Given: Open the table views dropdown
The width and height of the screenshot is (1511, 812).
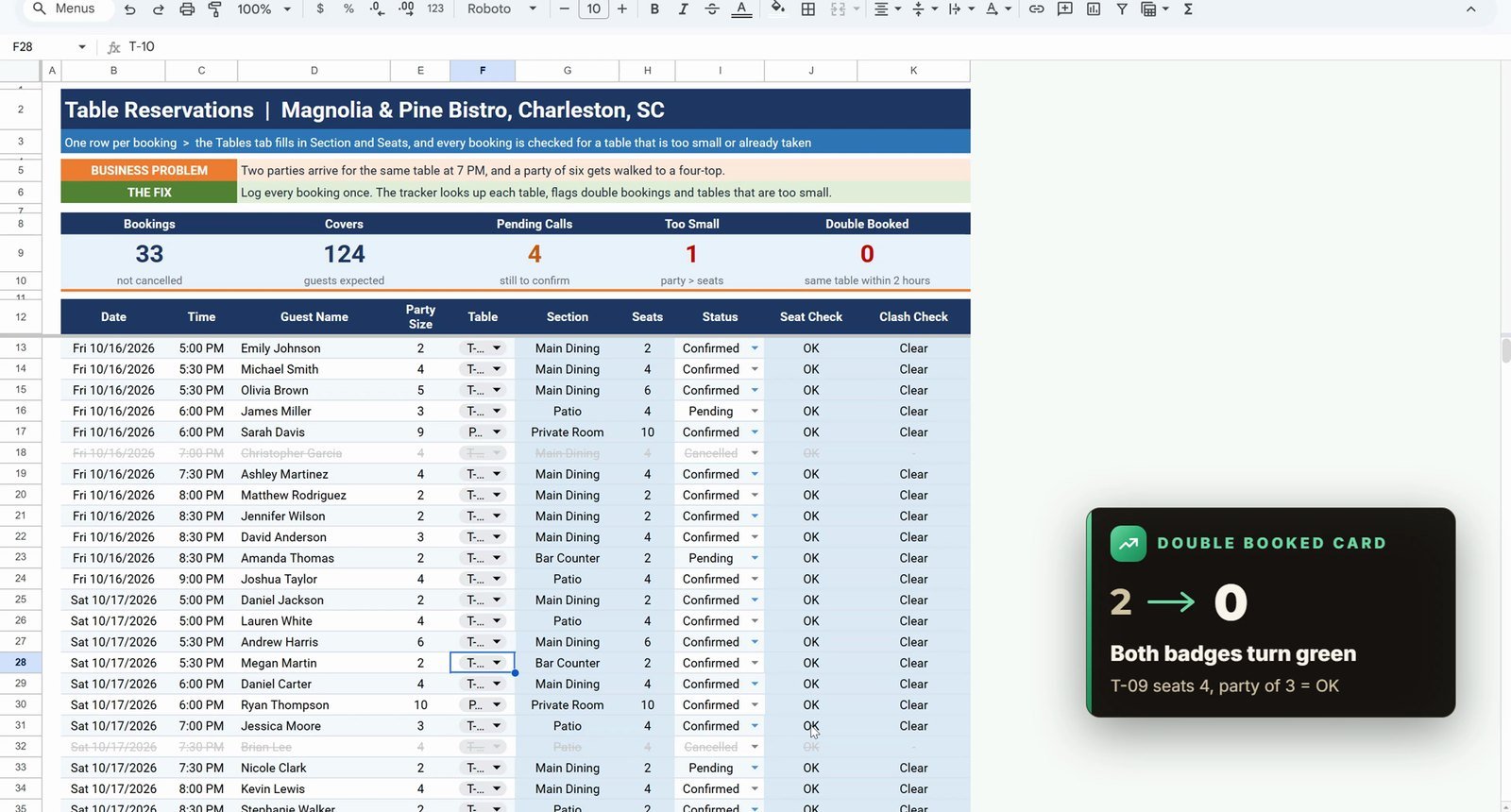Looking at the screenshot, I should click(1155, 8).
